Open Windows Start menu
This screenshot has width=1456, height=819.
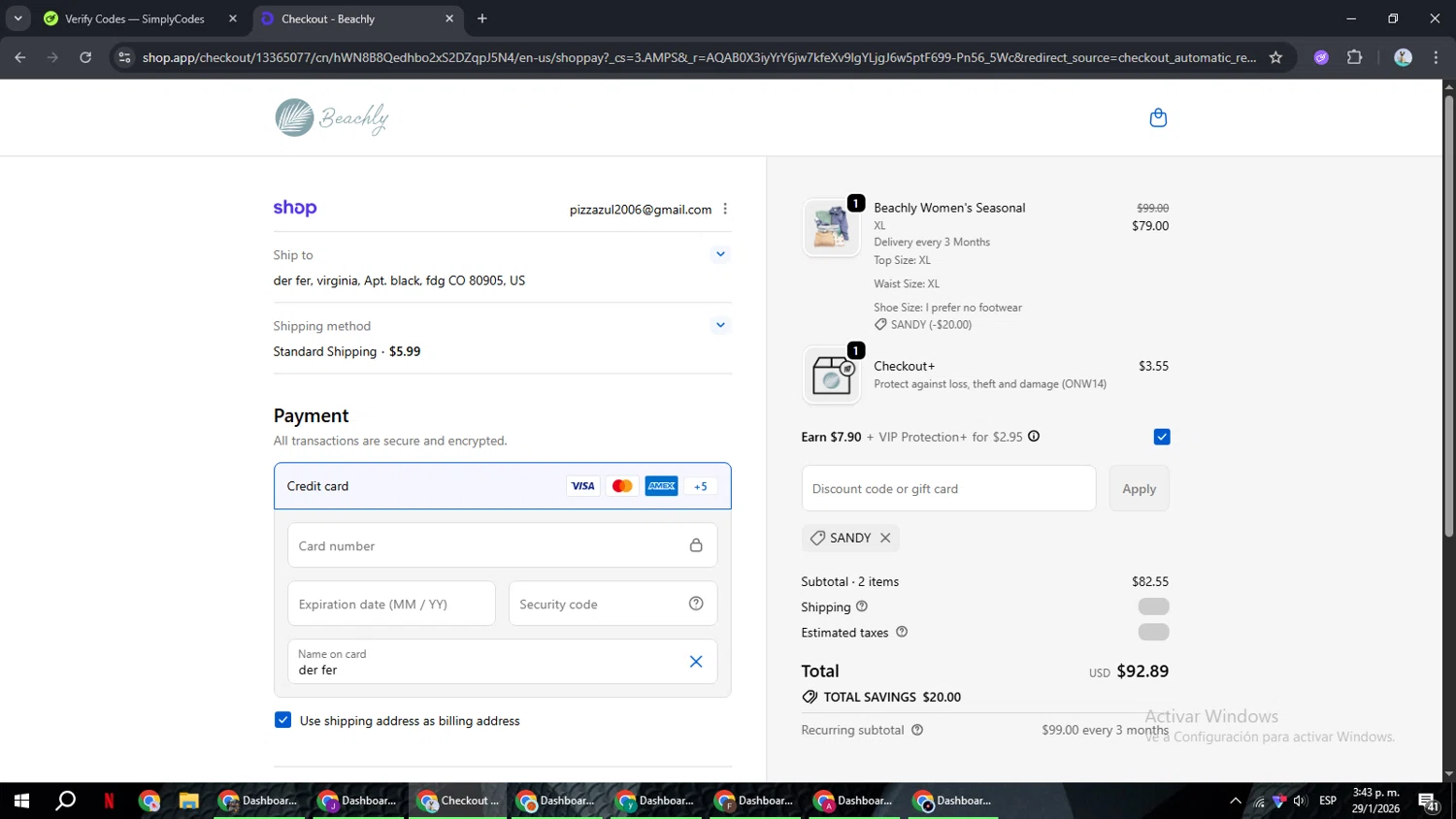[x=21, y=801]
